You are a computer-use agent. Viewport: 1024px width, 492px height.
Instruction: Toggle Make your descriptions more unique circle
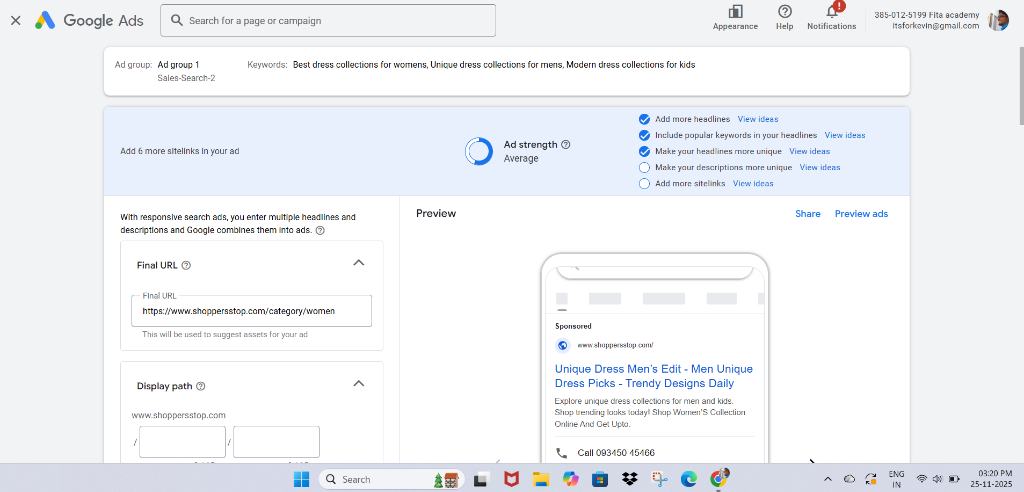click(x=645, y=167)
